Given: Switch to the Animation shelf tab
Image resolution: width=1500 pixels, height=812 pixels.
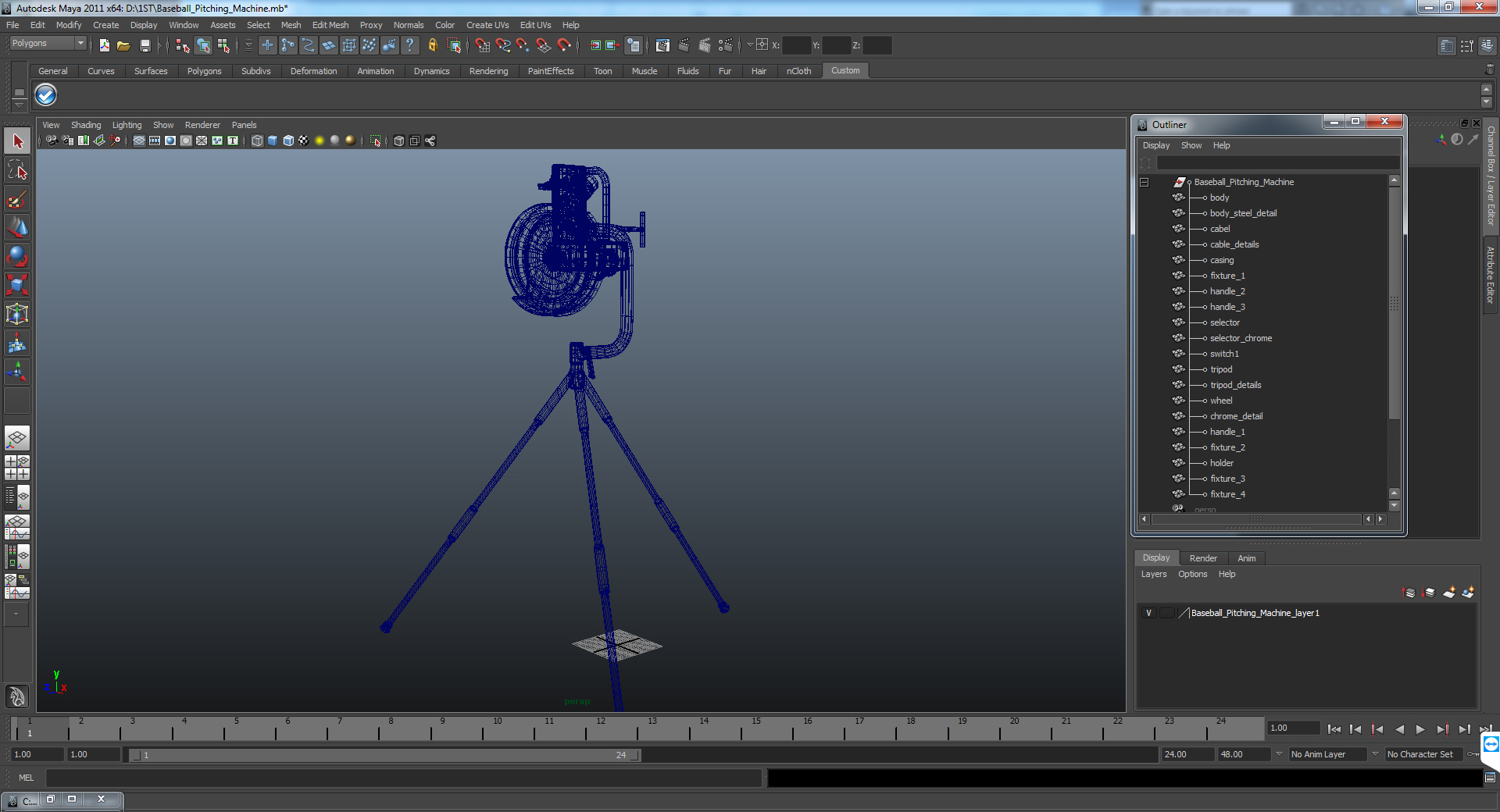Looking at the screenshot, I should (x=376, y=71).
